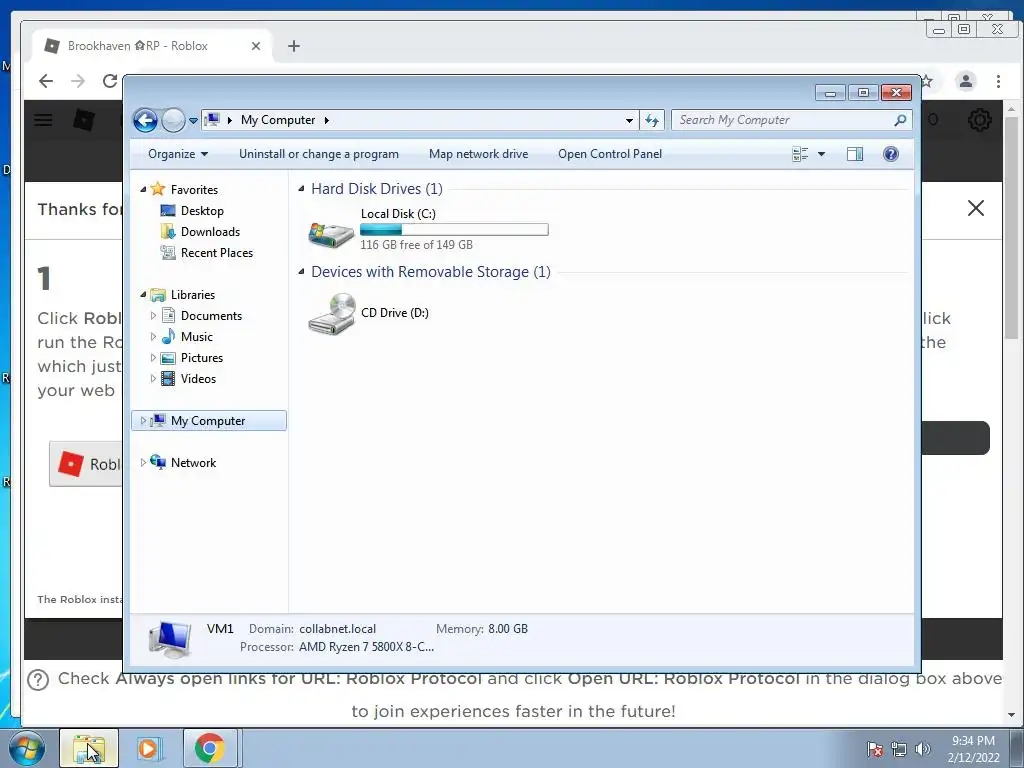Image resolution: width=1024 pixels, height=768 pixels.
Task: Click the VM1 computer icon in details pane
Action: pos(170,638)
